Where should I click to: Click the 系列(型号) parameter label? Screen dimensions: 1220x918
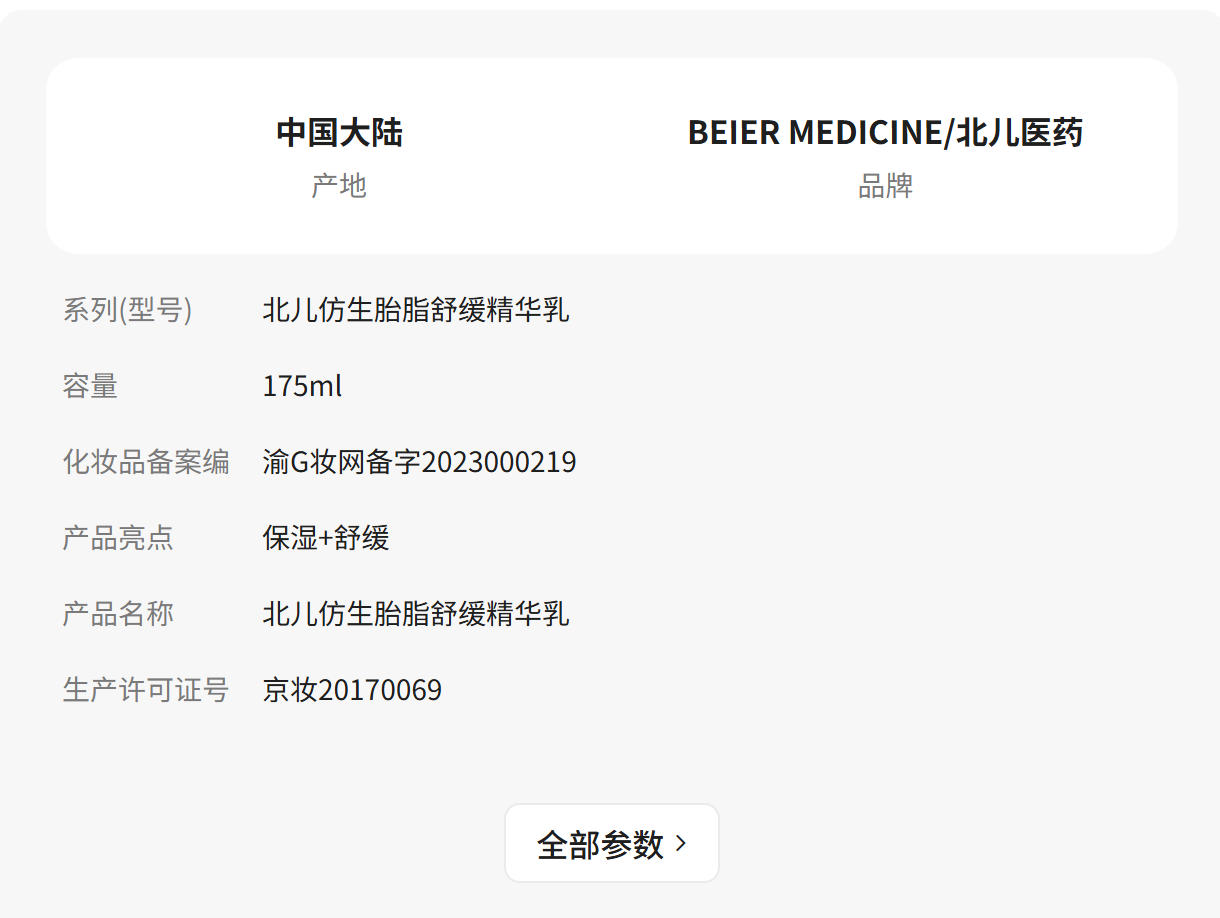(127, 310)
